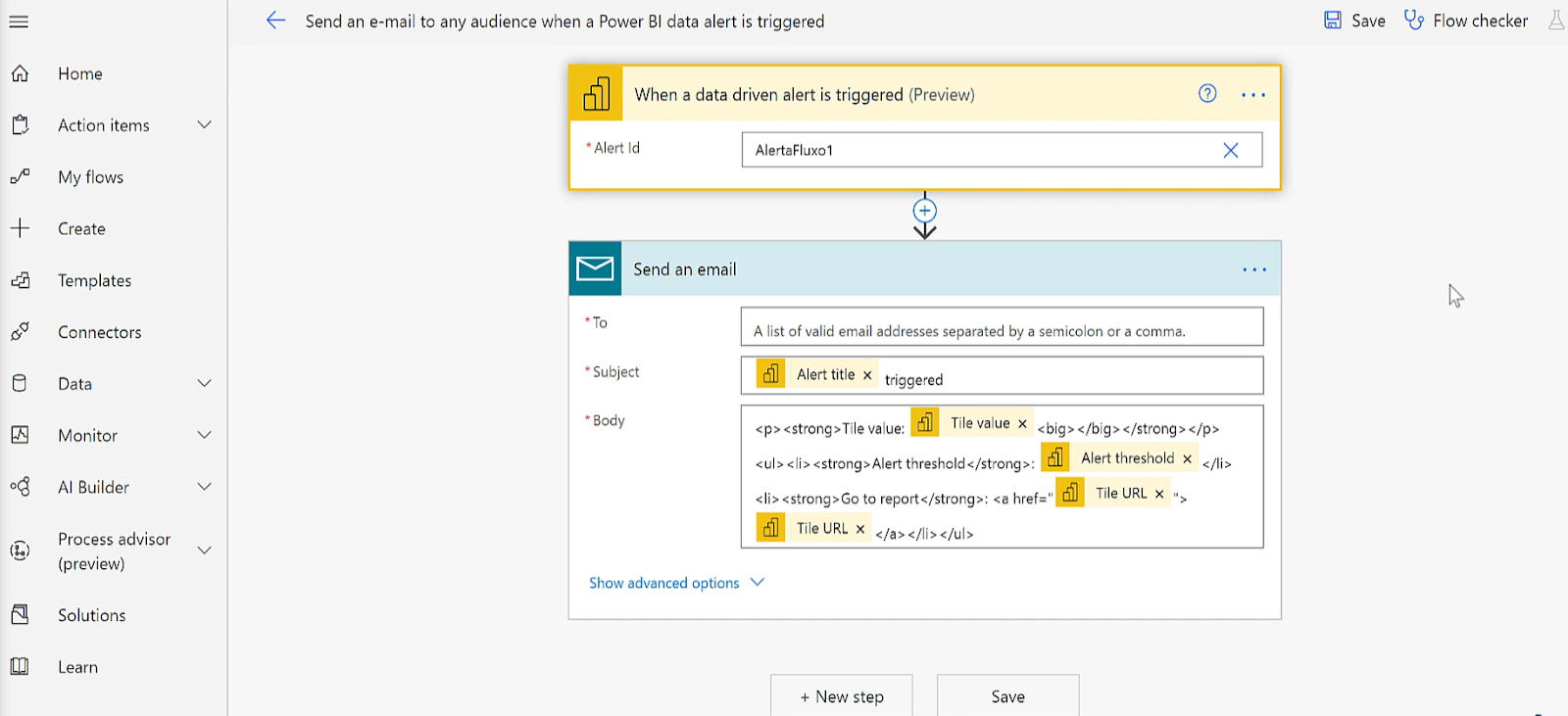1568x716 pixels.
Task: Remove the Alert threshold token
Action: (x=1187, y=458)
